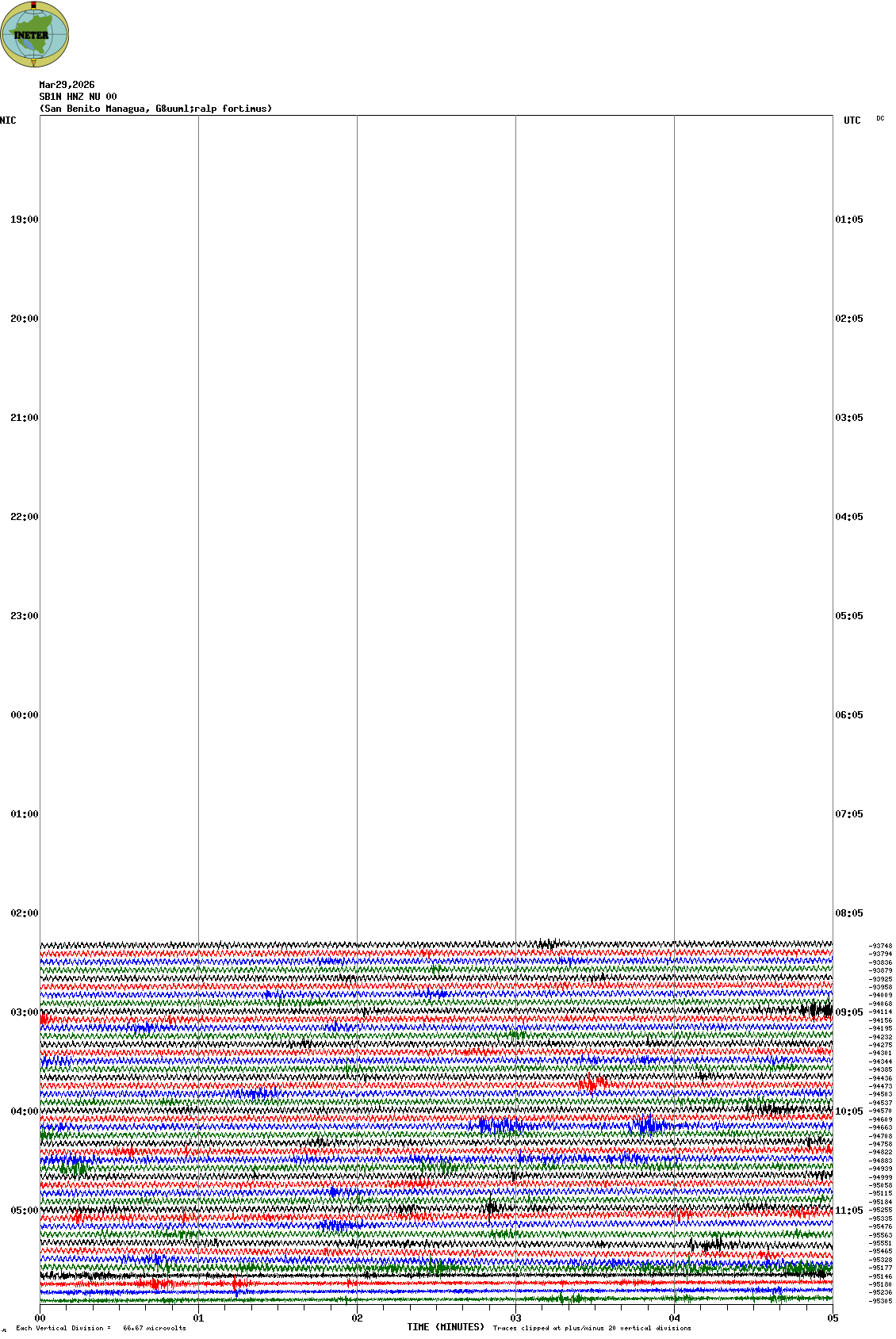This screenshot has width=896, height=1339.
Task: Click the San Benito Managua location caption
Action: click(155, 109)
